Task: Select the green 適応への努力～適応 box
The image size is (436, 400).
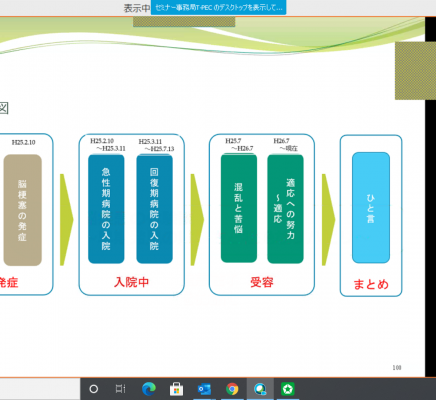Action: coord(285,209)
